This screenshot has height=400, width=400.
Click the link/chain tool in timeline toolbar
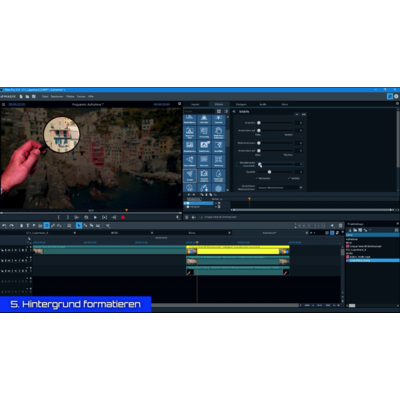(x=53, y=226)
